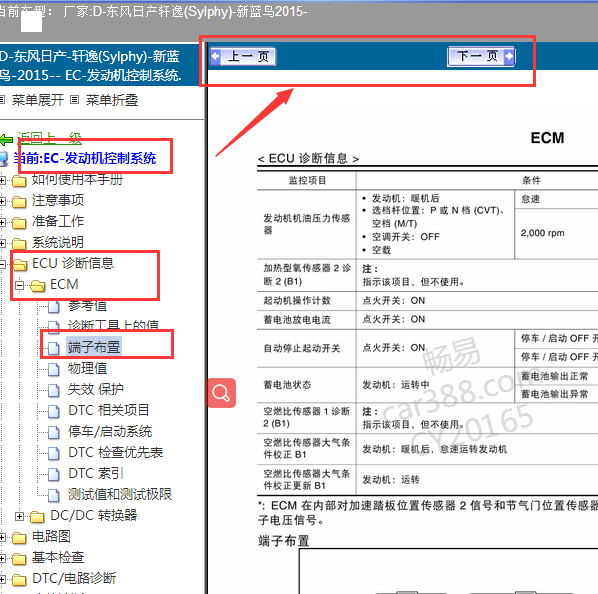
Task: Click open folder icon beside ECU 诊断信息
Action: pyautogui.click(x=20, y=264)
